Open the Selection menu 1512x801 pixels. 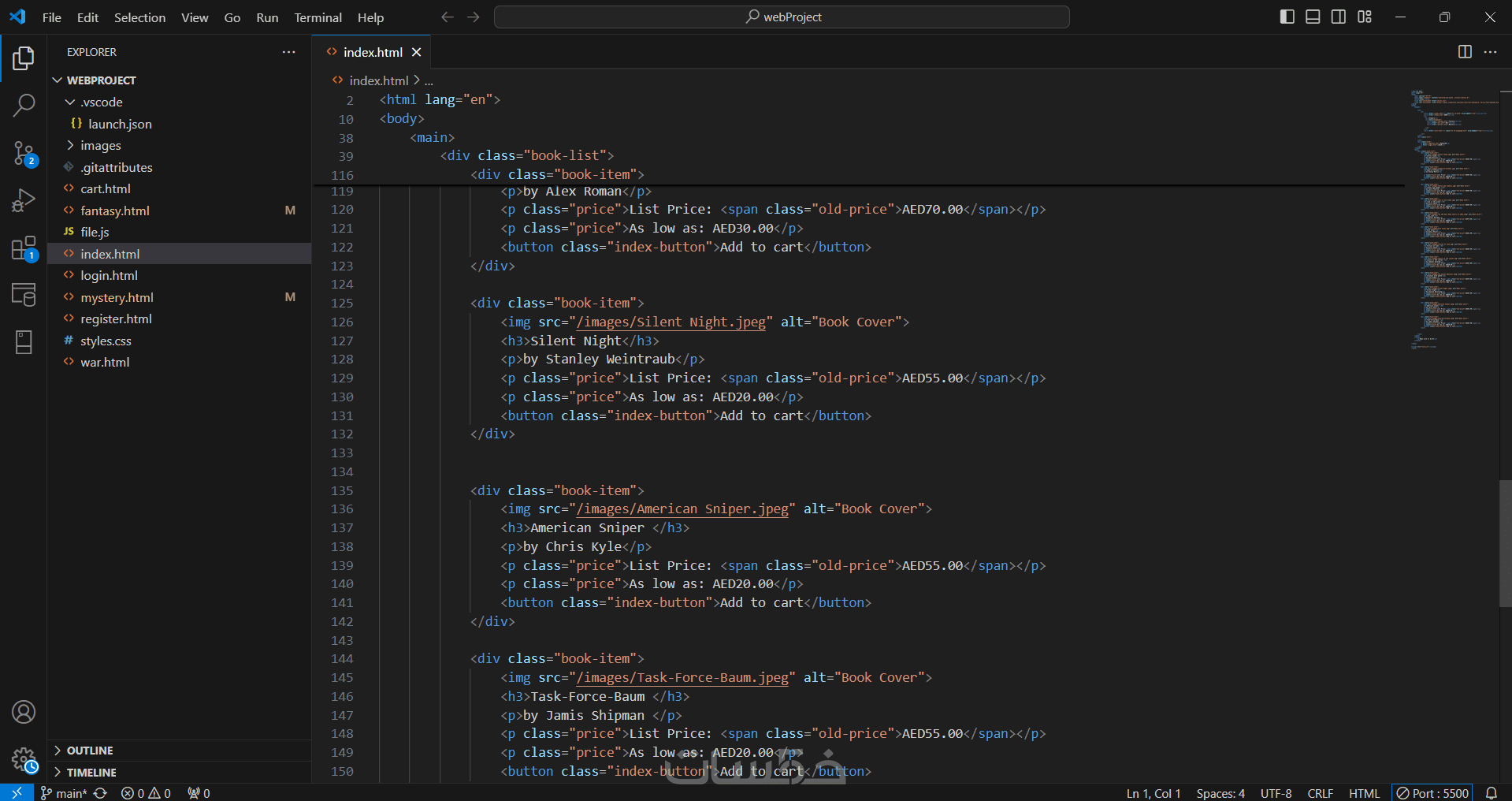[139, 17]
